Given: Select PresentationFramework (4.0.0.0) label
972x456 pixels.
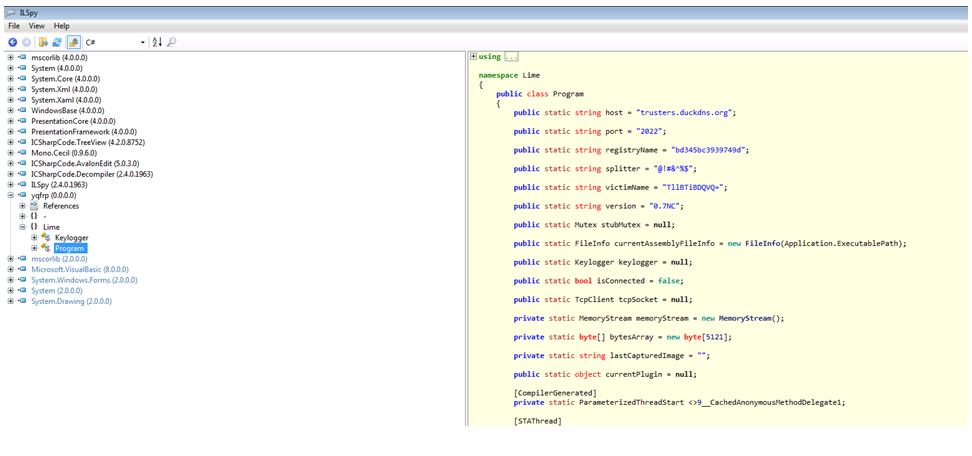Looking at the screenshot, I should 84,131.
